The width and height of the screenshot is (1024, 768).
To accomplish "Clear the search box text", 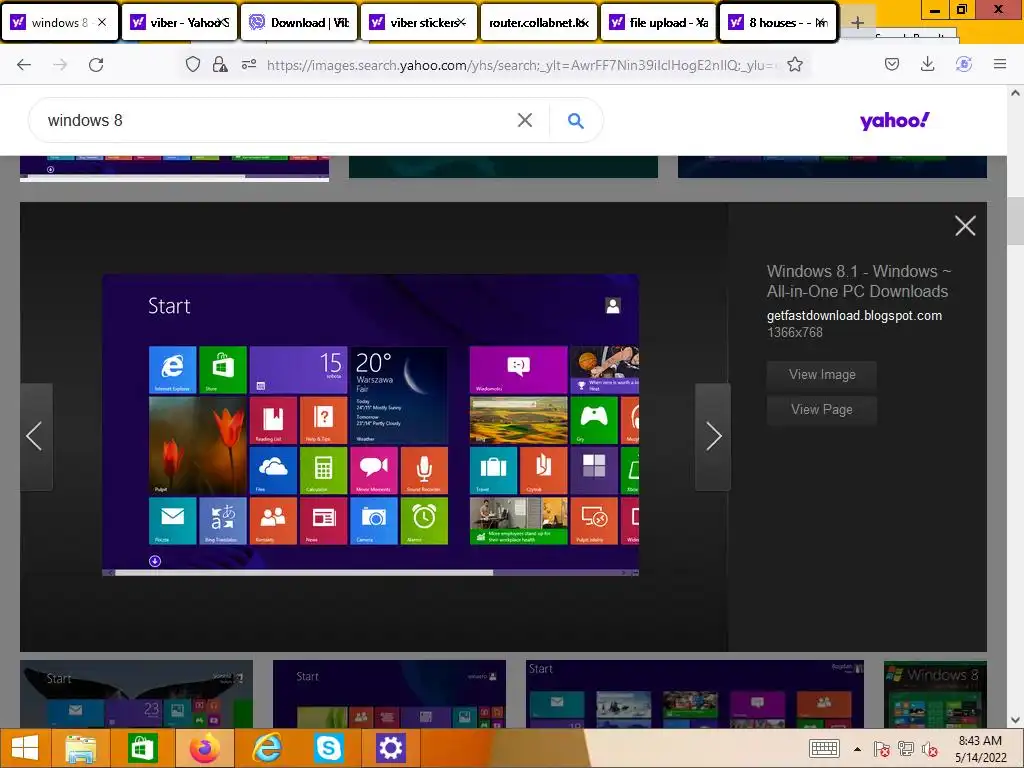I will (524, 120).
